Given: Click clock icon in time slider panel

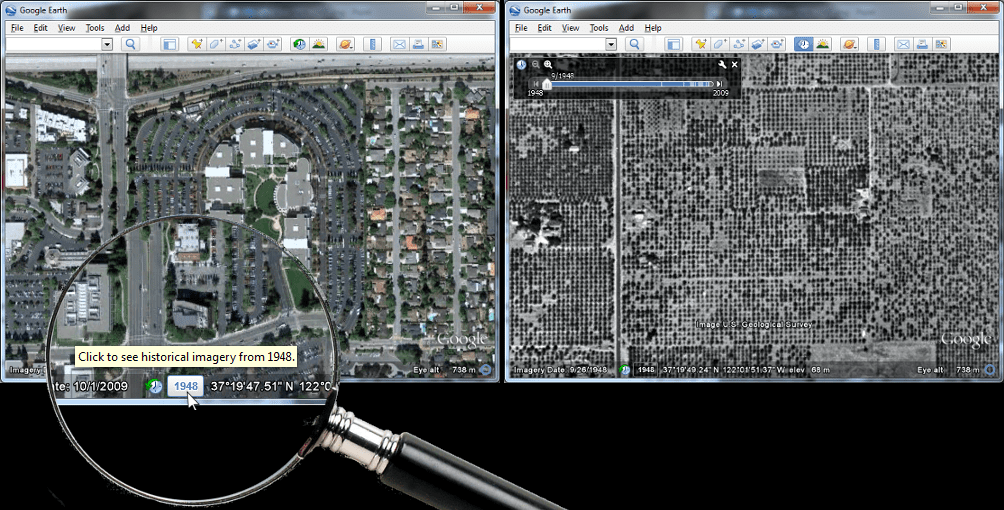Looking at the screenshot, I should point(522,65).
